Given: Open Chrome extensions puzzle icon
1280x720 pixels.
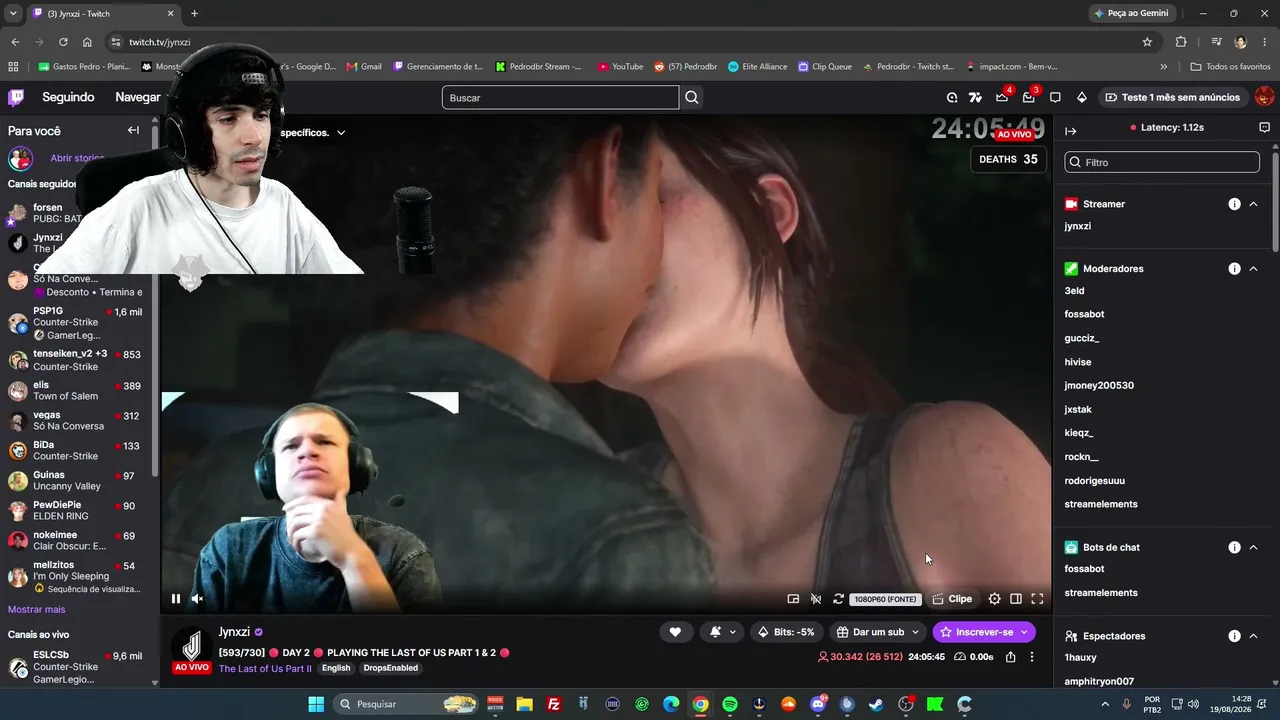Looking at the screenshot, I should tap(1181, 42).
